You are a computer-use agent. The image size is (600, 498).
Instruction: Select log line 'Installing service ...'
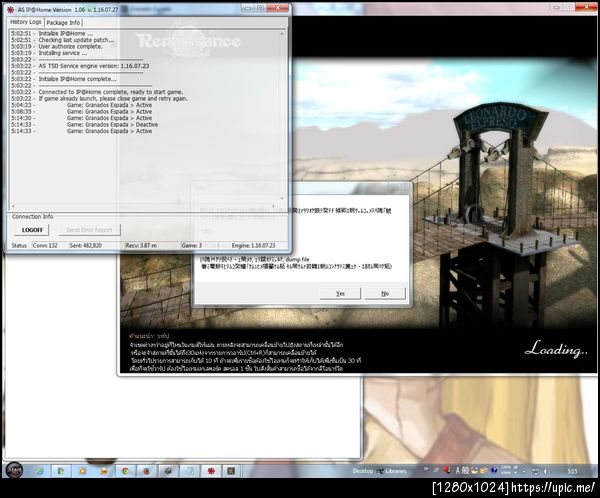[x=63, y=53]
